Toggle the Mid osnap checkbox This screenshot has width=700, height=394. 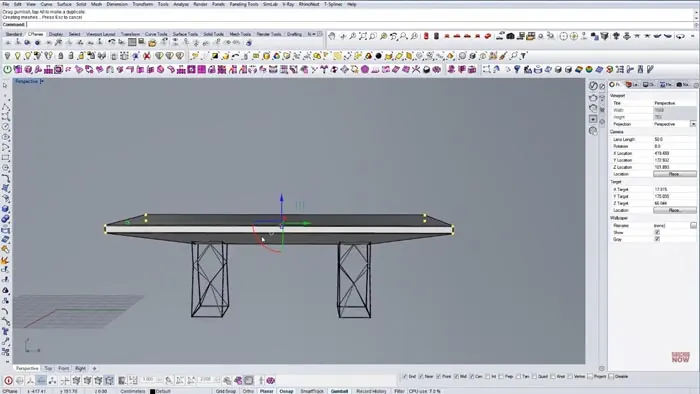coord(457,377)
